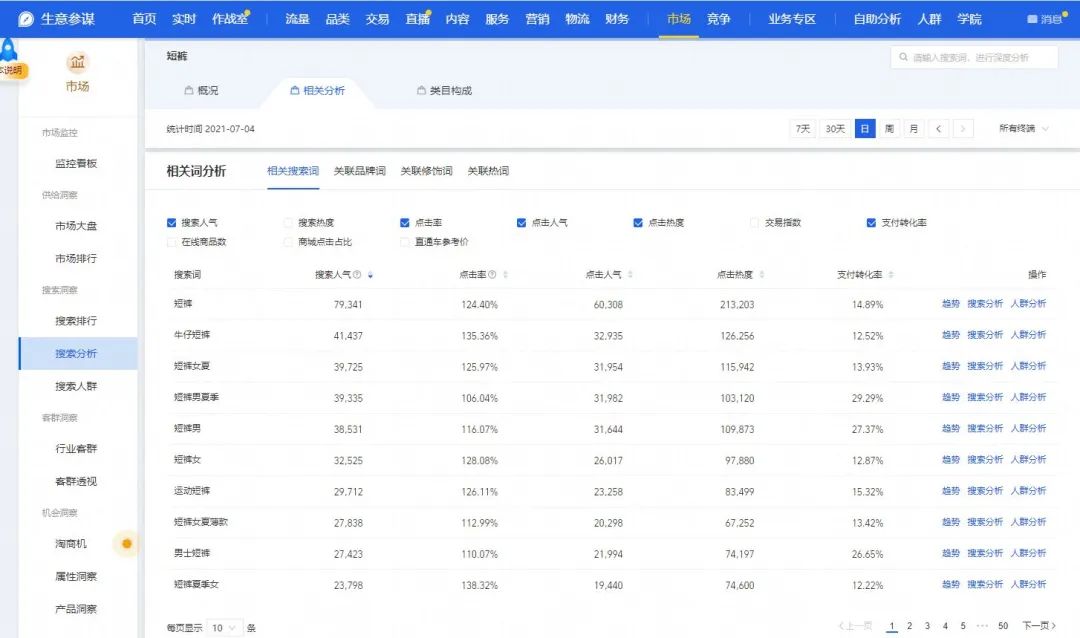Click the magnifier icon in the keyword search box
The image size is (1080, 638).
pyautogui.click(x=905, y=57)
